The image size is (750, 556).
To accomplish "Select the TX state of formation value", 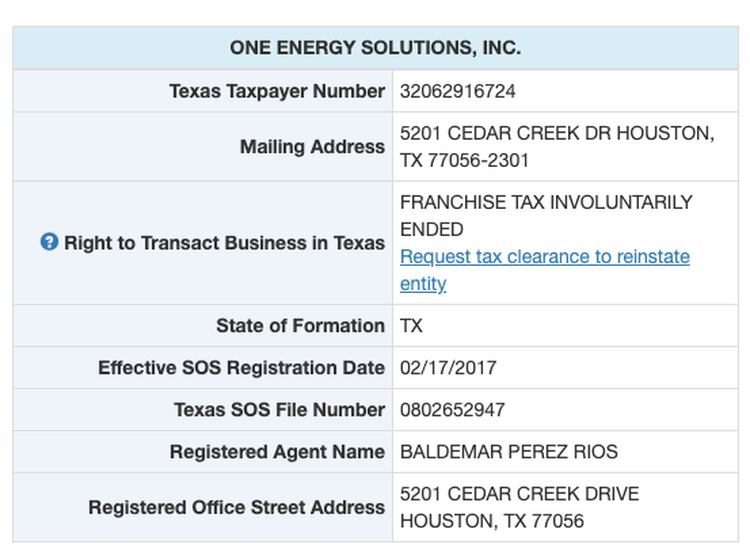I will click(411, 326).
